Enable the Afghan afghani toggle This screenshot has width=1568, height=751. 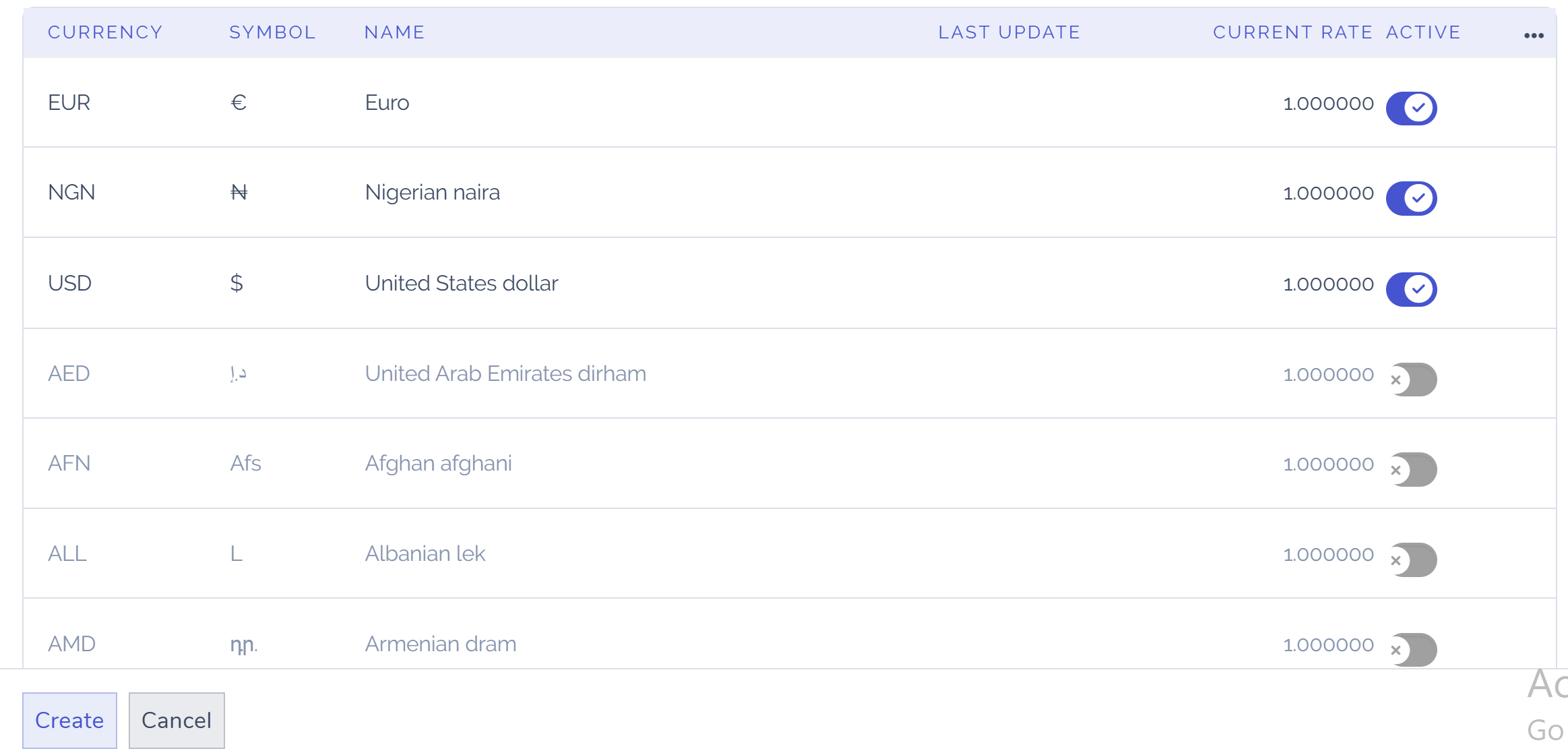tap(1413, 469)
